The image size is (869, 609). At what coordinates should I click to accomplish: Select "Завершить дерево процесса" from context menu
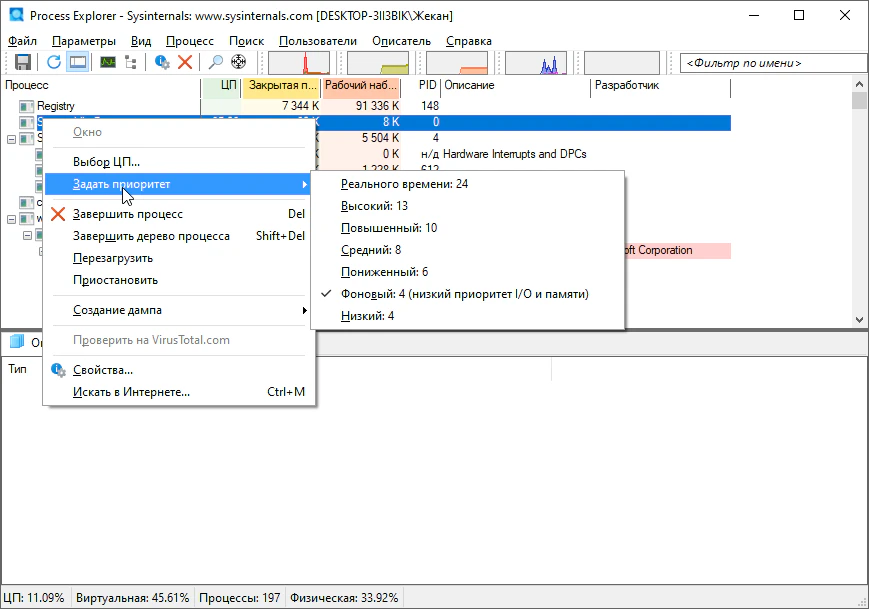pos(151,236)
